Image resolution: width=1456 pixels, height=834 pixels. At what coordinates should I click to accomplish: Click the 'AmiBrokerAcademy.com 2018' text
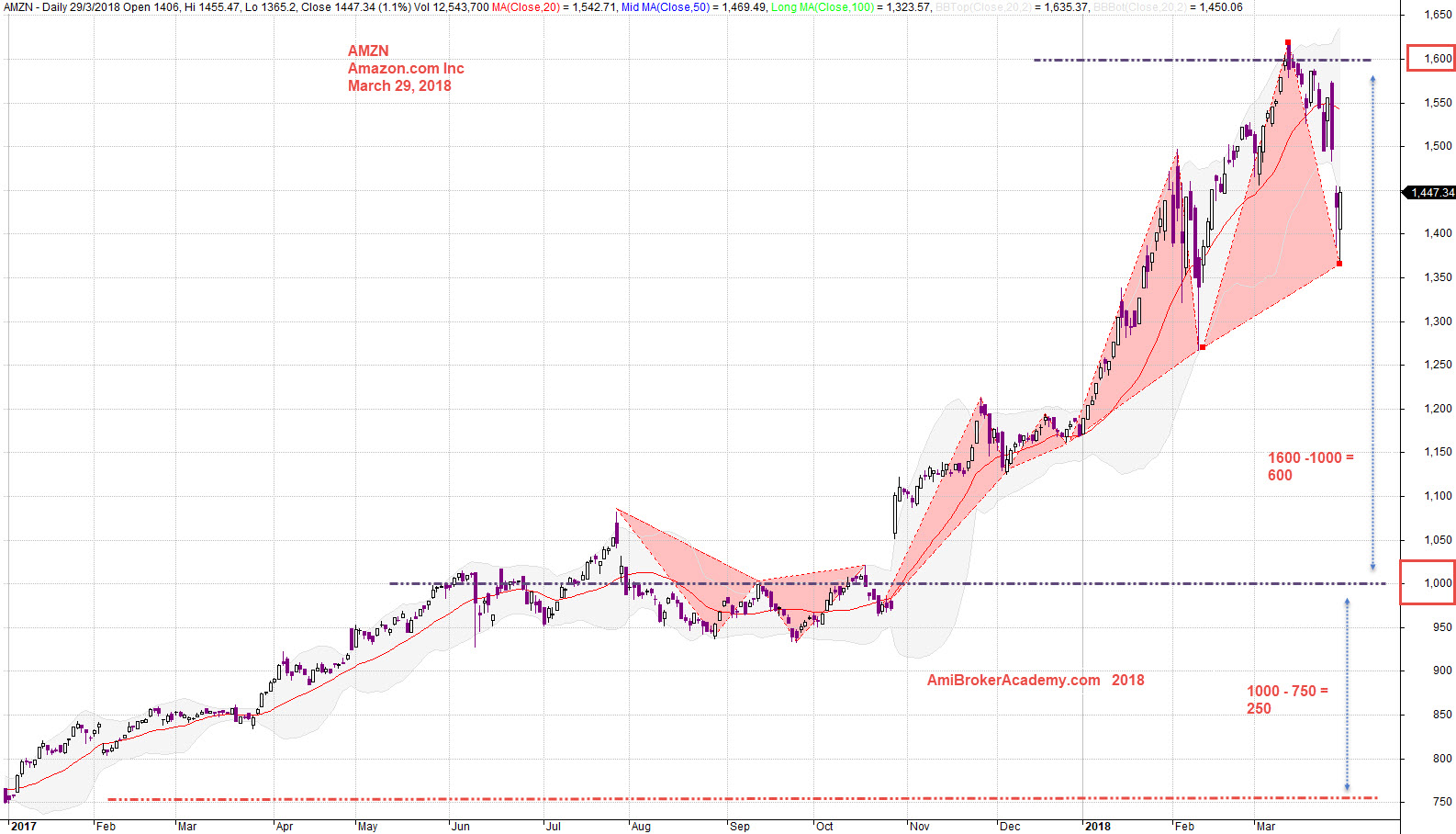coord(1036,681)
